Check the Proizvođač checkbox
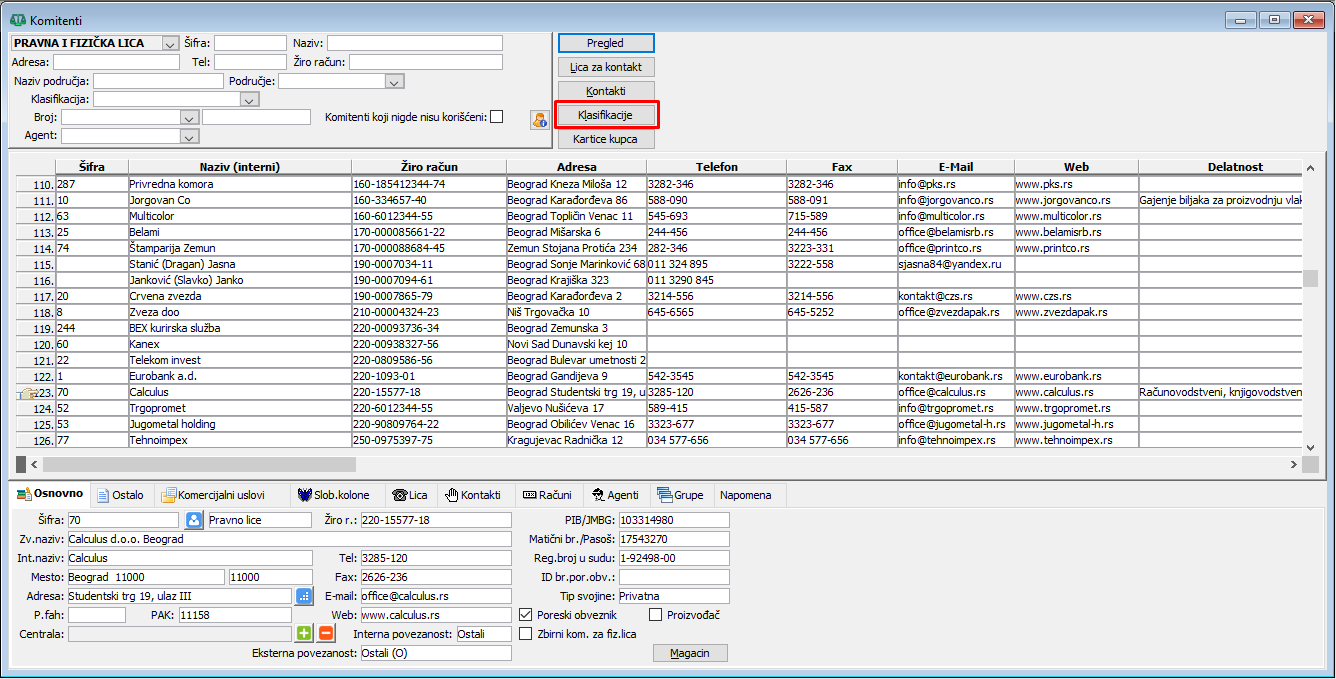Screen dimensions: 1336x679 click(x=656, y=615)
